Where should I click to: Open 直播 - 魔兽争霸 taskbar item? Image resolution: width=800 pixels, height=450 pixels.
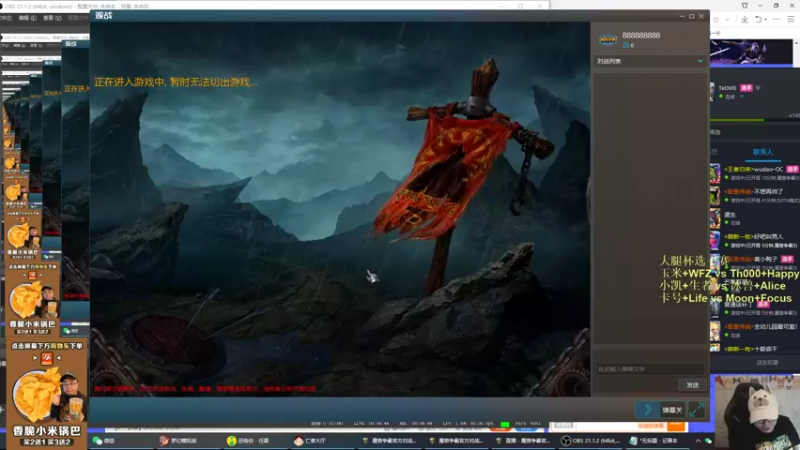click(x=522, y=441)
